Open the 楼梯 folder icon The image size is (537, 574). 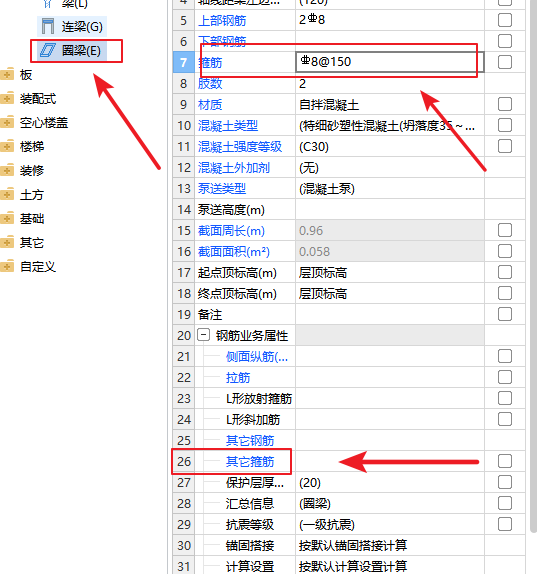click(7, 146)
